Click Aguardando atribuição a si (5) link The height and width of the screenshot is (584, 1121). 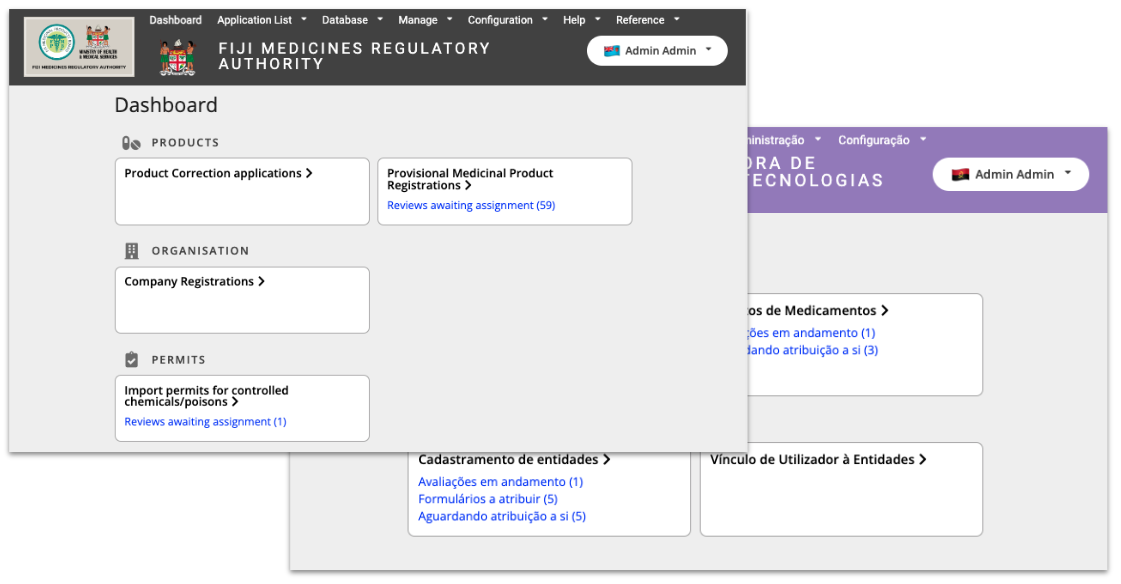tap(502, 516)
